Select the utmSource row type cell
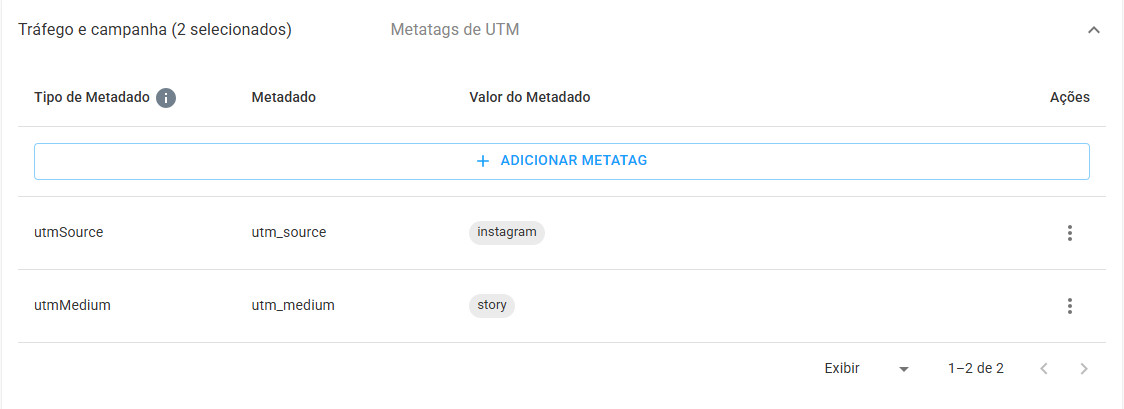Screen dimensions: 1124x409 [69, 233]
